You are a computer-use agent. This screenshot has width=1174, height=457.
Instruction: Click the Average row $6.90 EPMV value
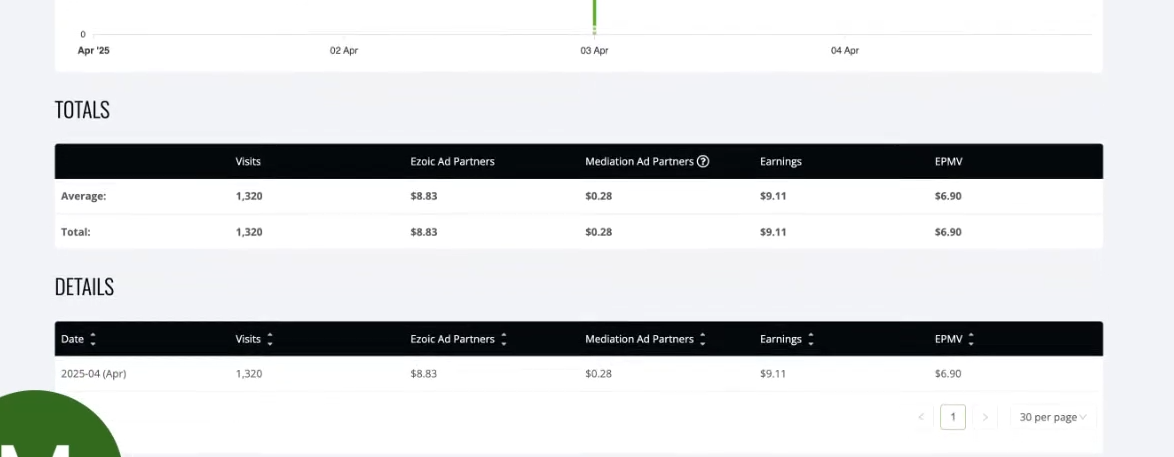point(948,196)
